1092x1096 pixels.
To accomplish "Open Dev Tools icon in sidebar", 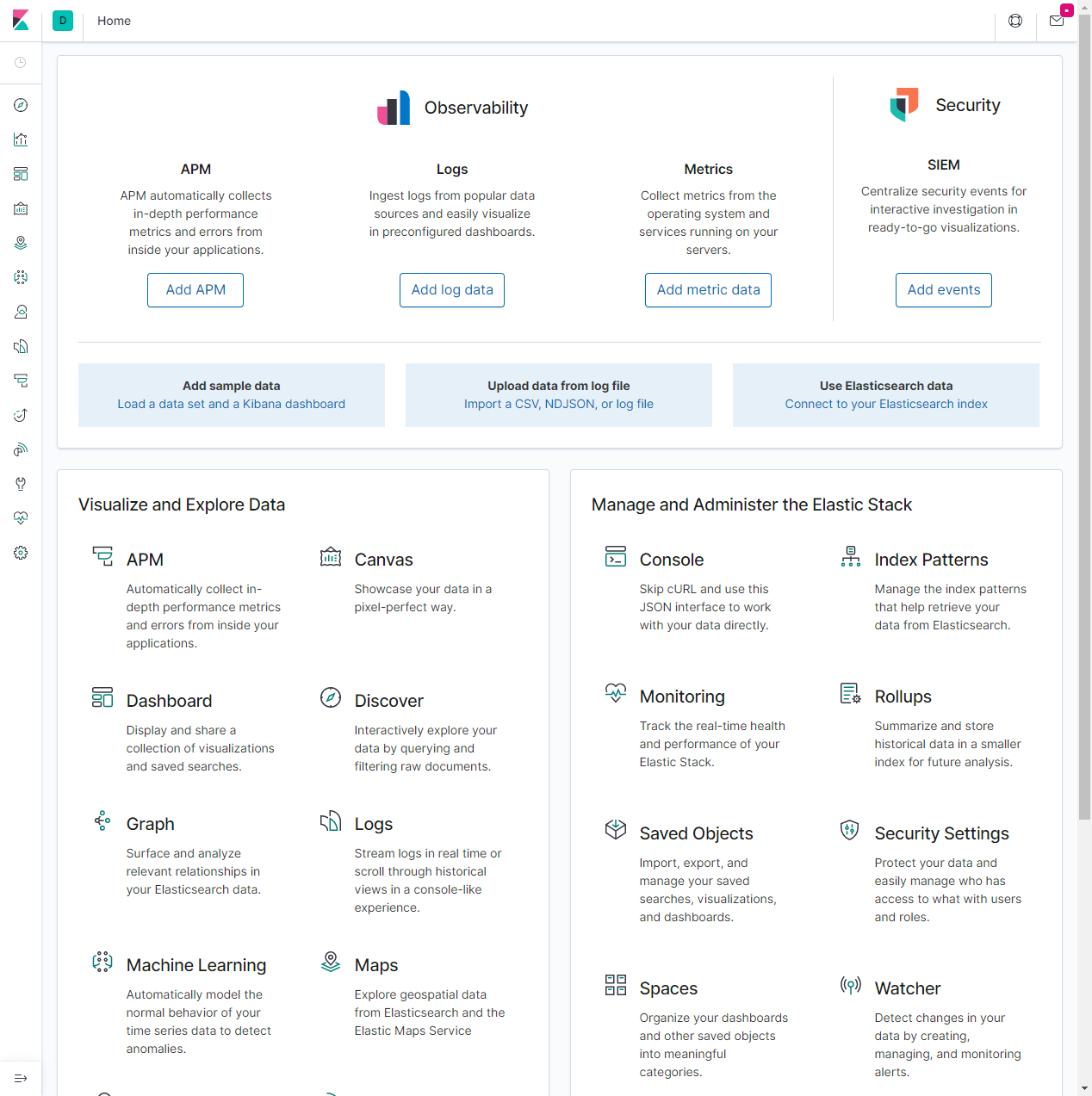I will pos(21,484).
